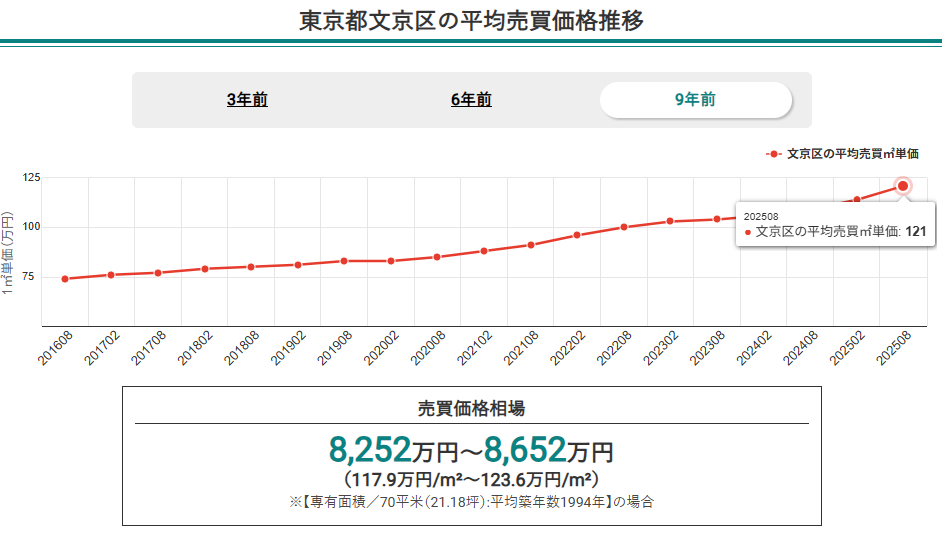Select the 3年前 period tab

click(247, 100)
